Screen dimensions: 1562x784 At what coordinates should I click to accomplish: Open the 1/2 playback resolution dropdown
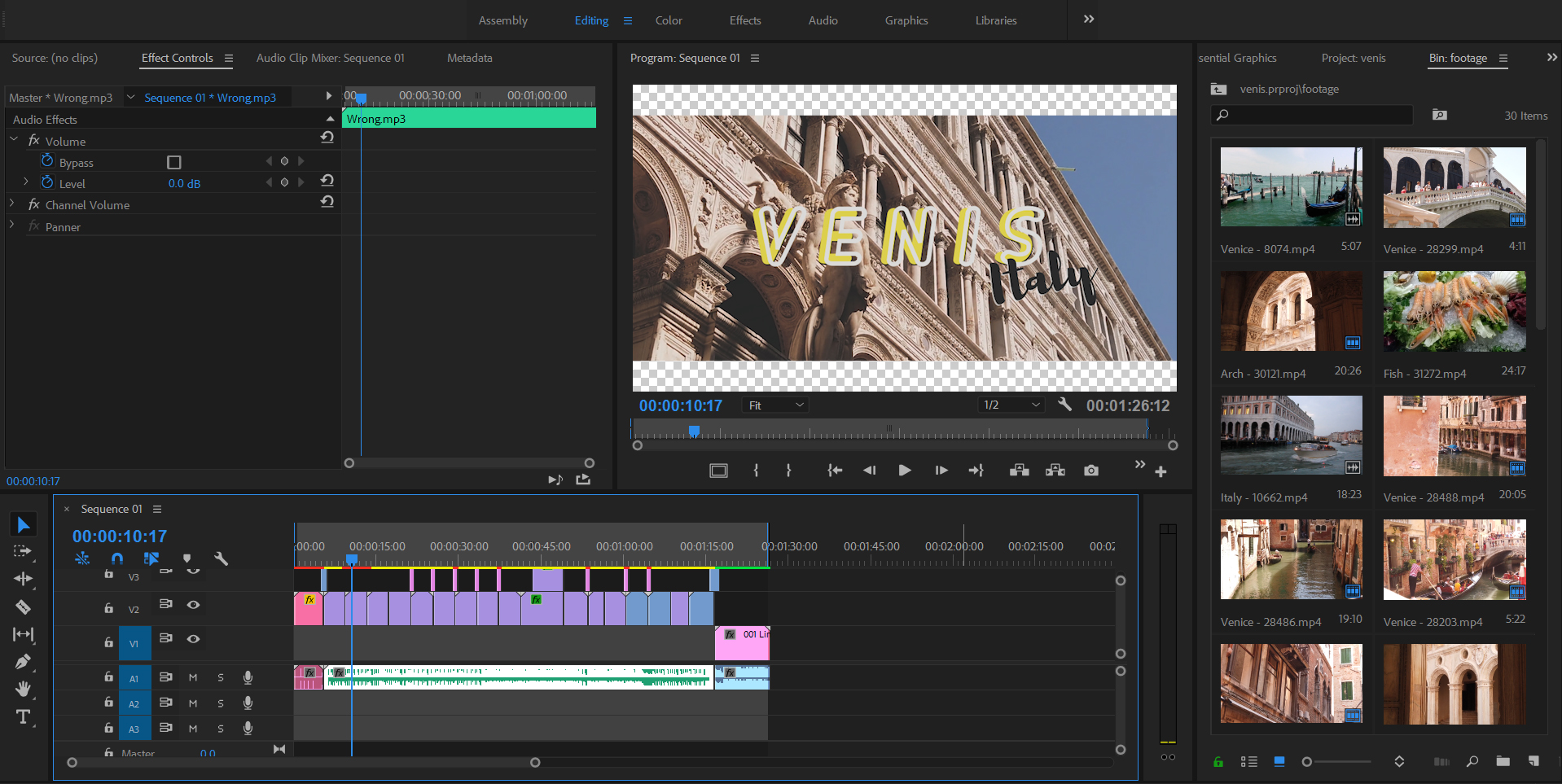point(1011,405)
